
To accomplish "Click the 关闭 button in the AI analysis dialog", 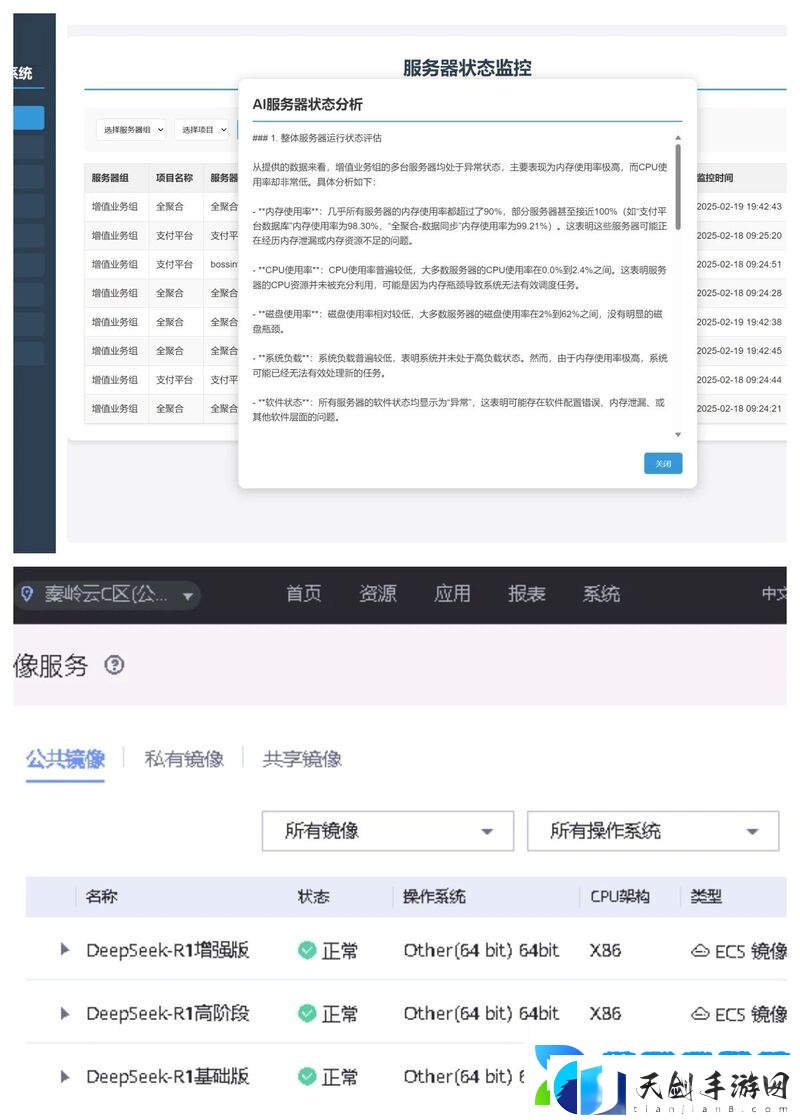I will (x=663, y=464).
